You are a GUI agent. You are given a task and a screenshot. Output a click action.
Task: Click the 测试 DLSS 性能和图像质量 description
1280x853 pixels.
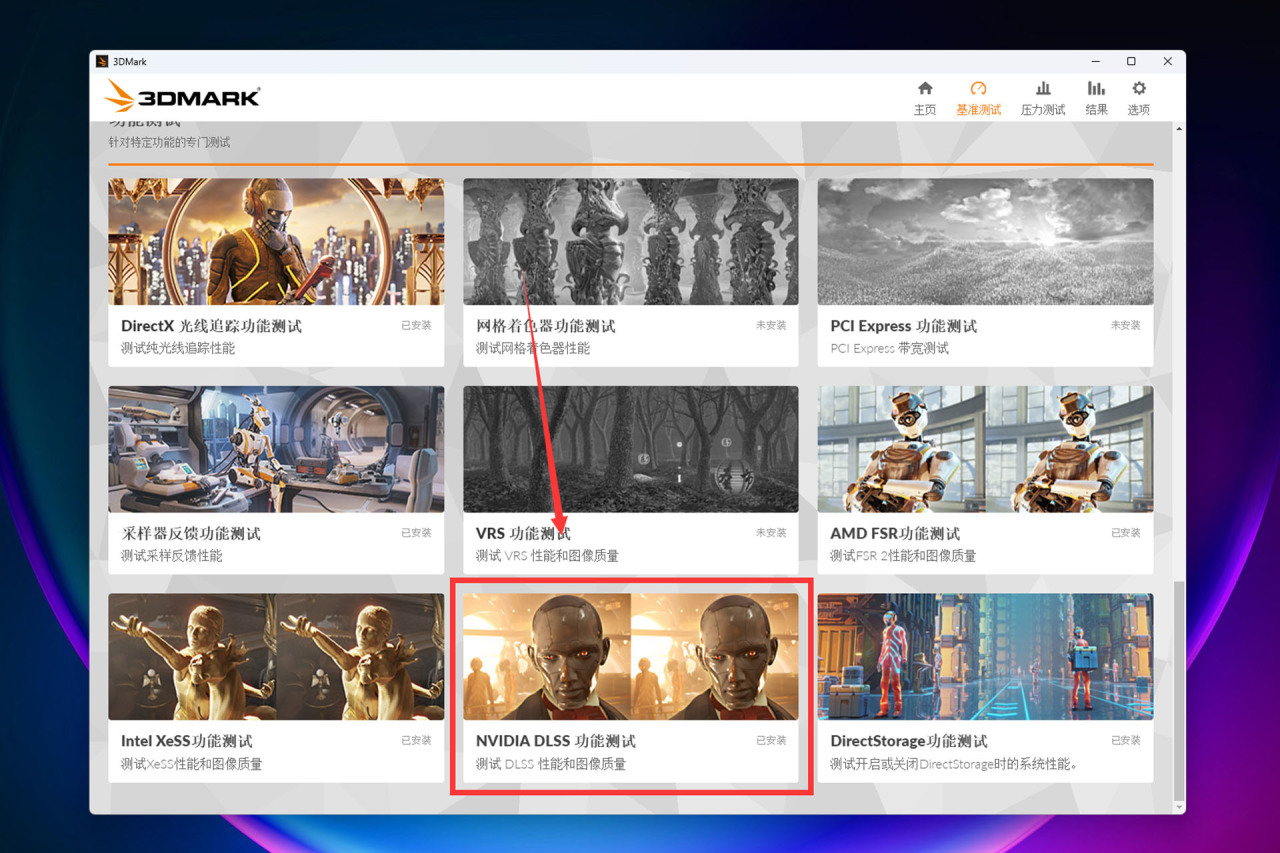(551, 764)
